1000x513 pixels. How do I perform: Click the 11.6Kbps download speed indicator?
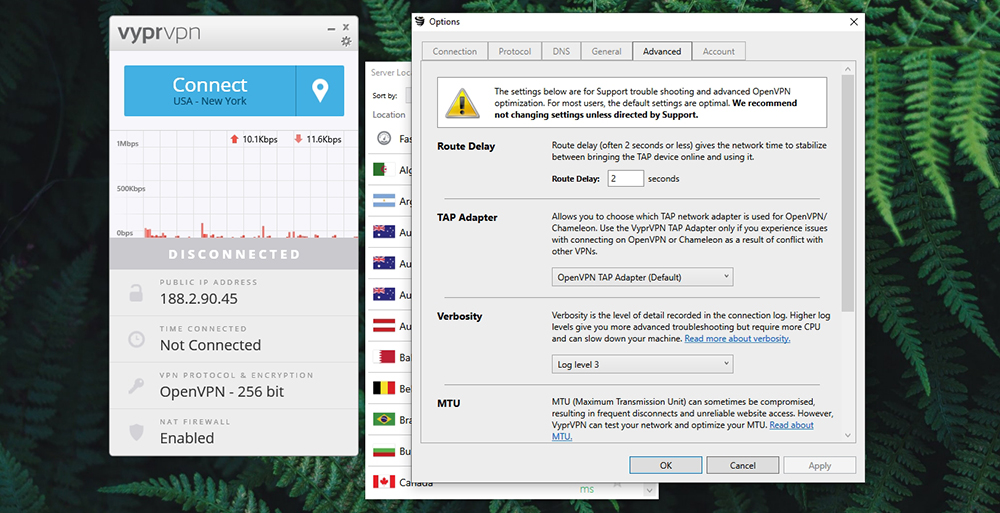point(318,139)
